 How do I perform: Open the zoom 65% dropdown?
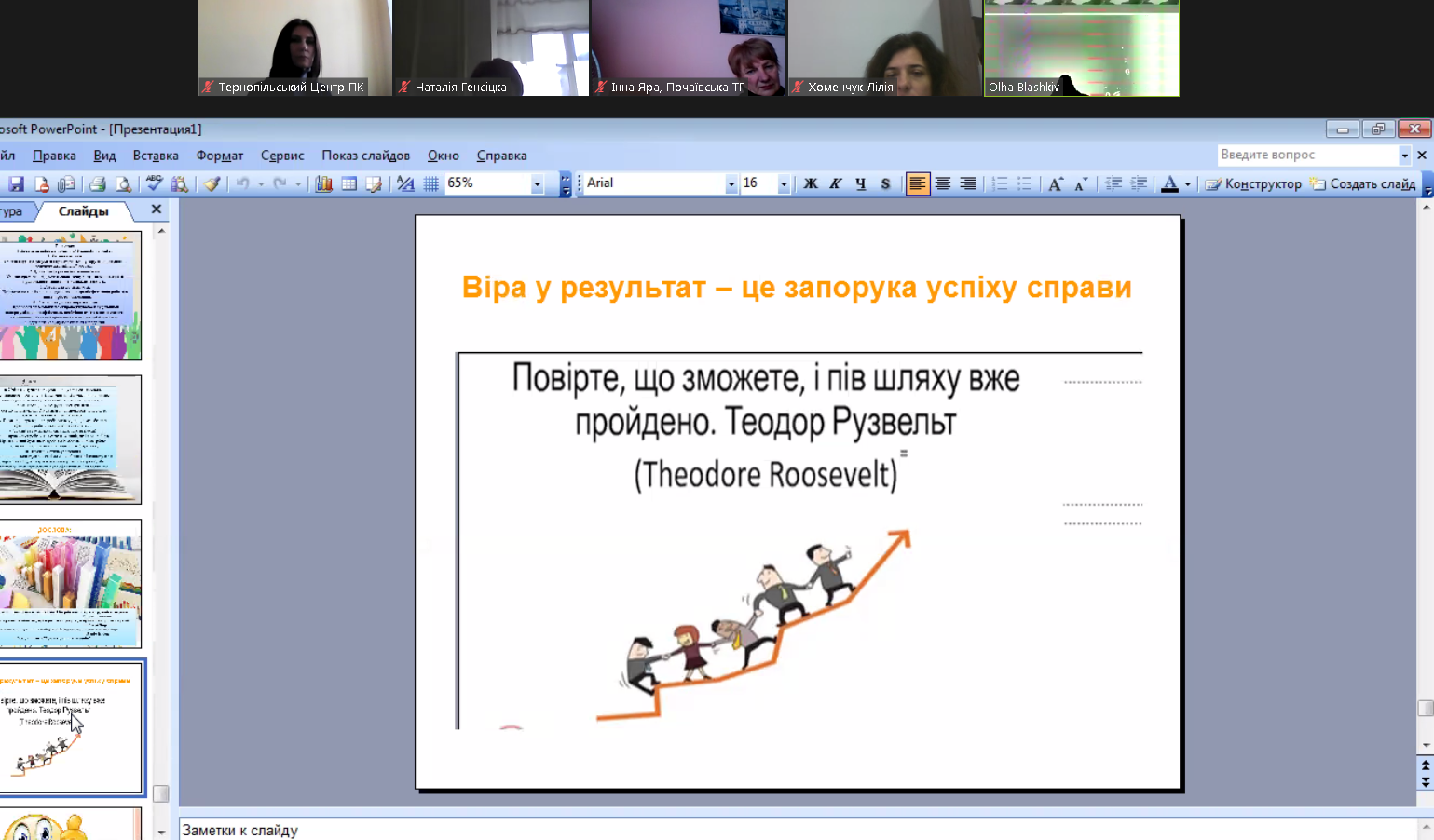[x=537, y=183]
